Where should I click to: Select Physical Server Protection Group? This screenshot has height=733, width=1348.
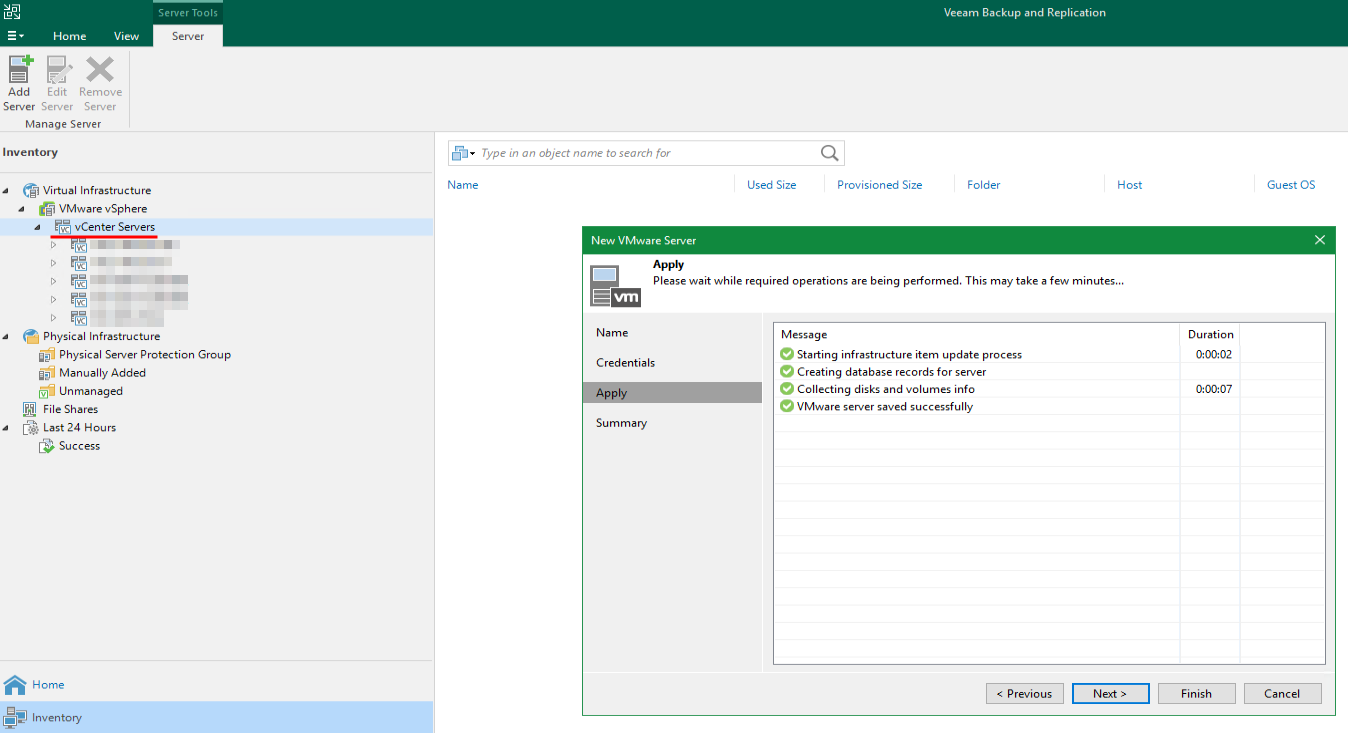[x=144, y=355]
